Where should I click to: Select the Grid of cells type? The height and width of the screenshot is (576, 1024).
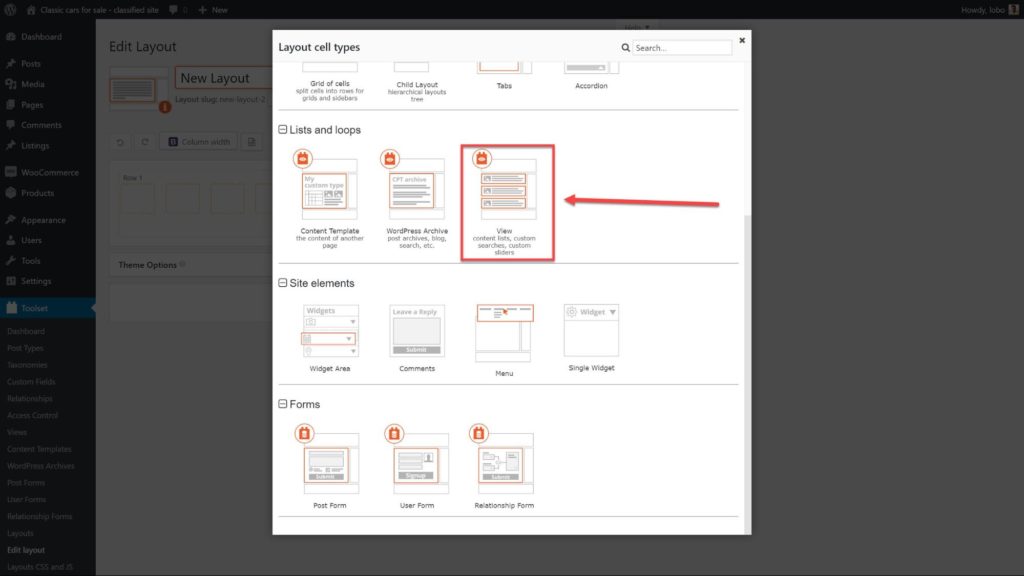pyautogui.click(x=330, y=82)
